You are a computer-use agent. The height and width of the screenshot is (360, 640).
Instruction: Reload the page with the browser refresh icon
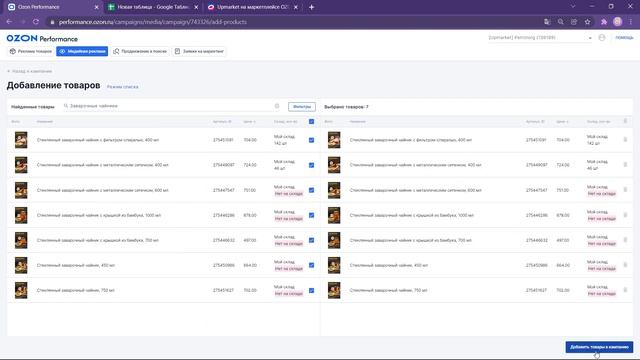(x=36, y=22)
